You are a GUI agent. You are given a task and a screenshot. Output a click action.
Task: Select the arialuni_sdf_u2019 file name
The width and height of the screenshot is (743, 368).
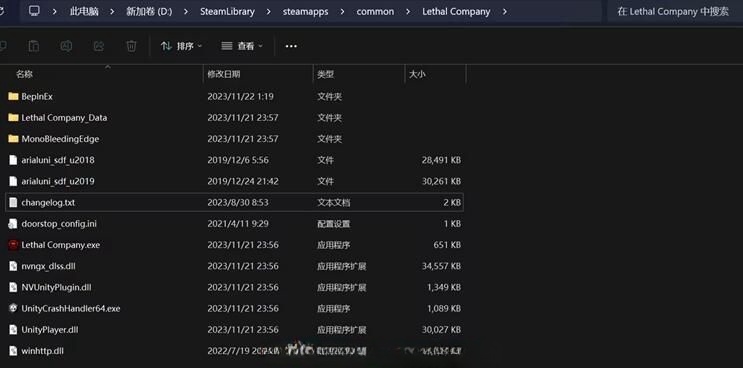(58, 181)
